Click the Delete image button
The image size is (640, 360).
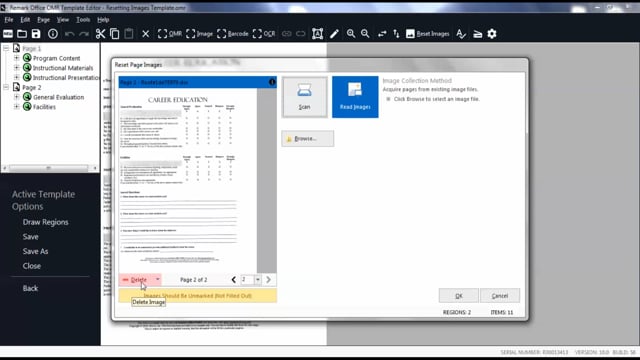tap(137, 280)
